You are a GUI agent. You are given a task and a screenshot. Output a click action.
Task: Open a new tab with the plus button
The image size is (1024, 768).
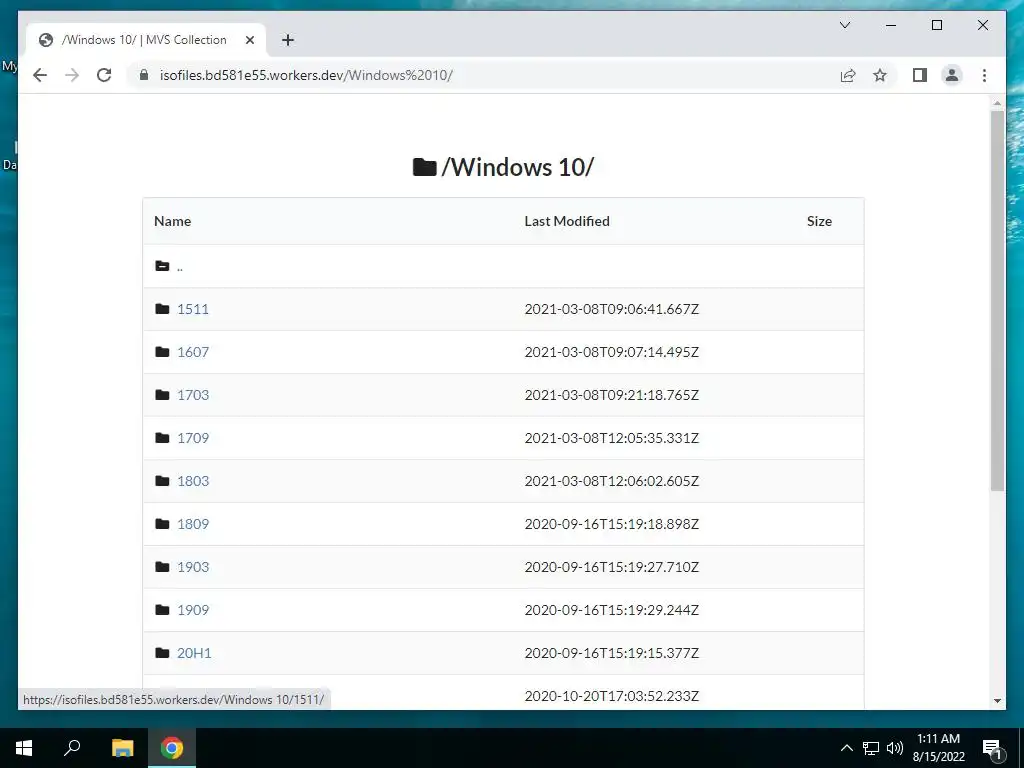287,40
